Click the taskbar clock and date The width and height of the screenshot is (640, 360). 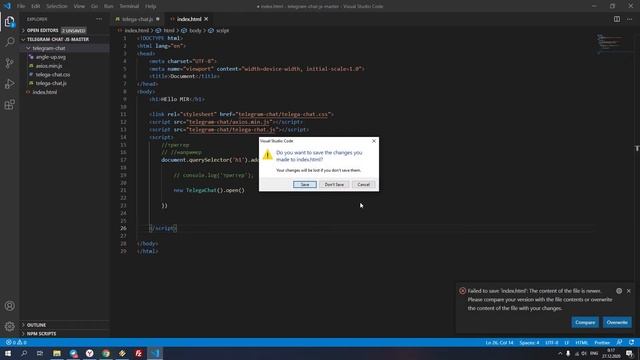click(611, 353)
